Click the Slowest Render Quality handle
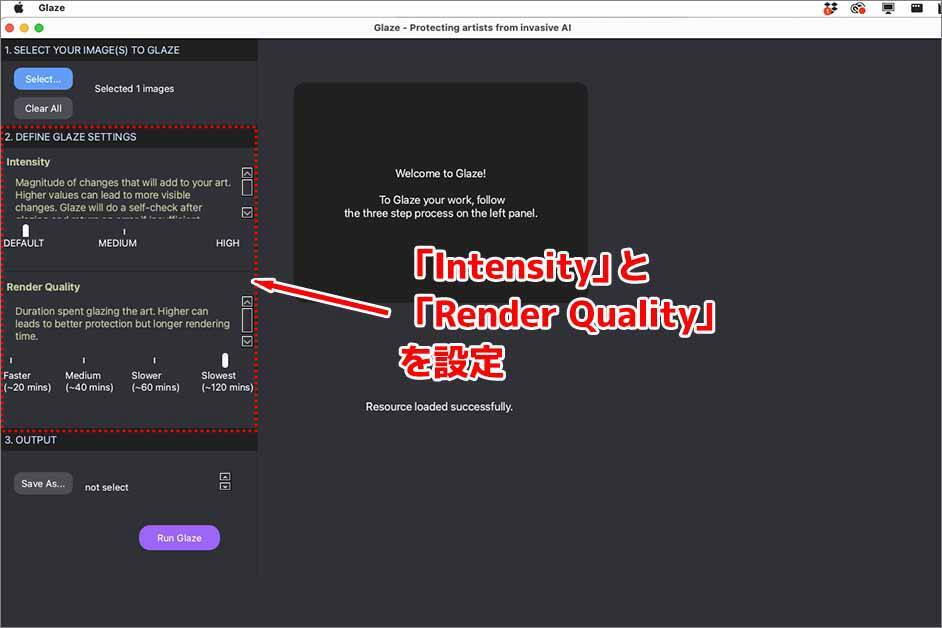Image resolution: width=942 pixels, height=628 pixels. [x=225, y=360]
